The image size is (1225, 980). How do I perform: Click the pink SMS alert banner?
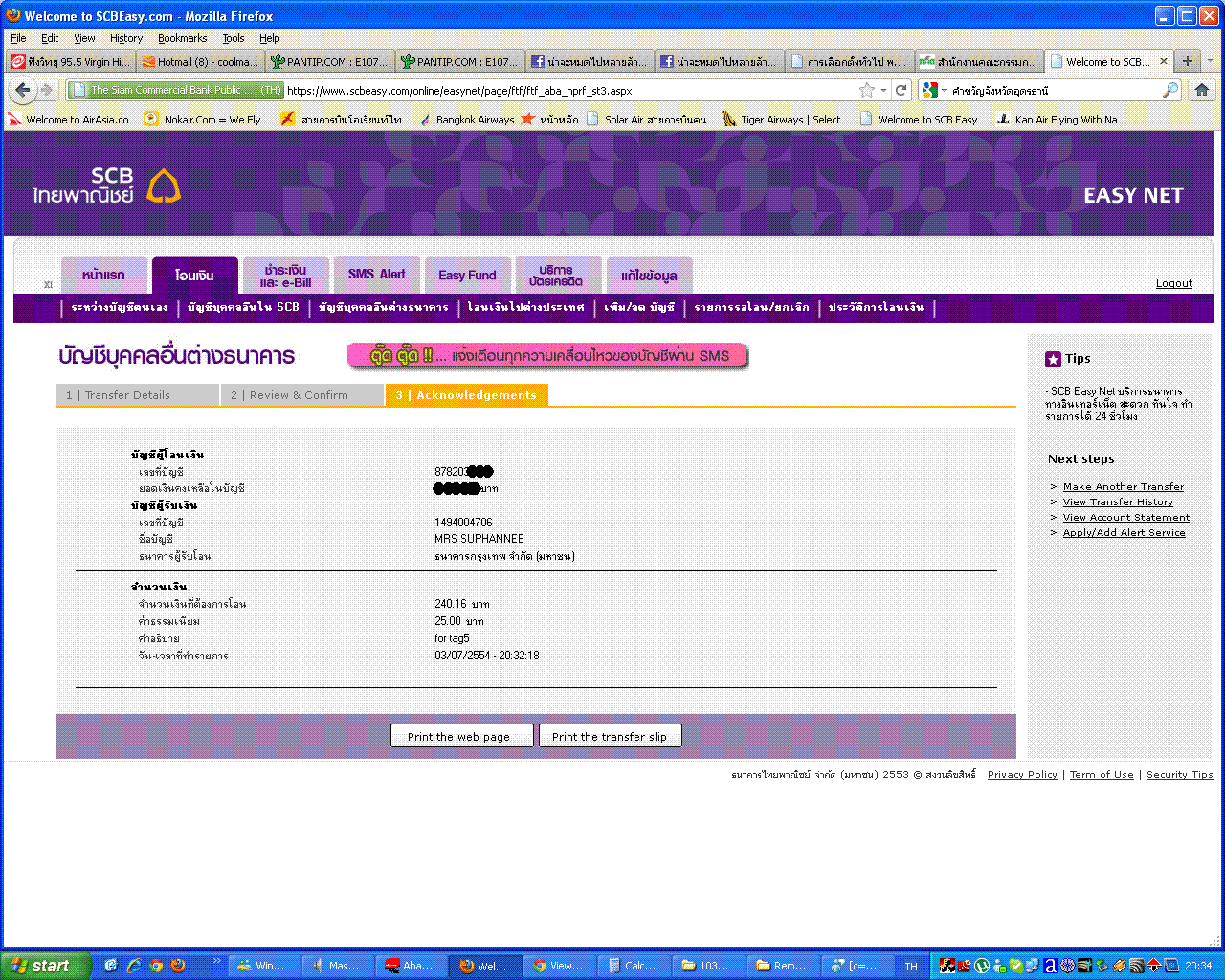coord(547,356)
